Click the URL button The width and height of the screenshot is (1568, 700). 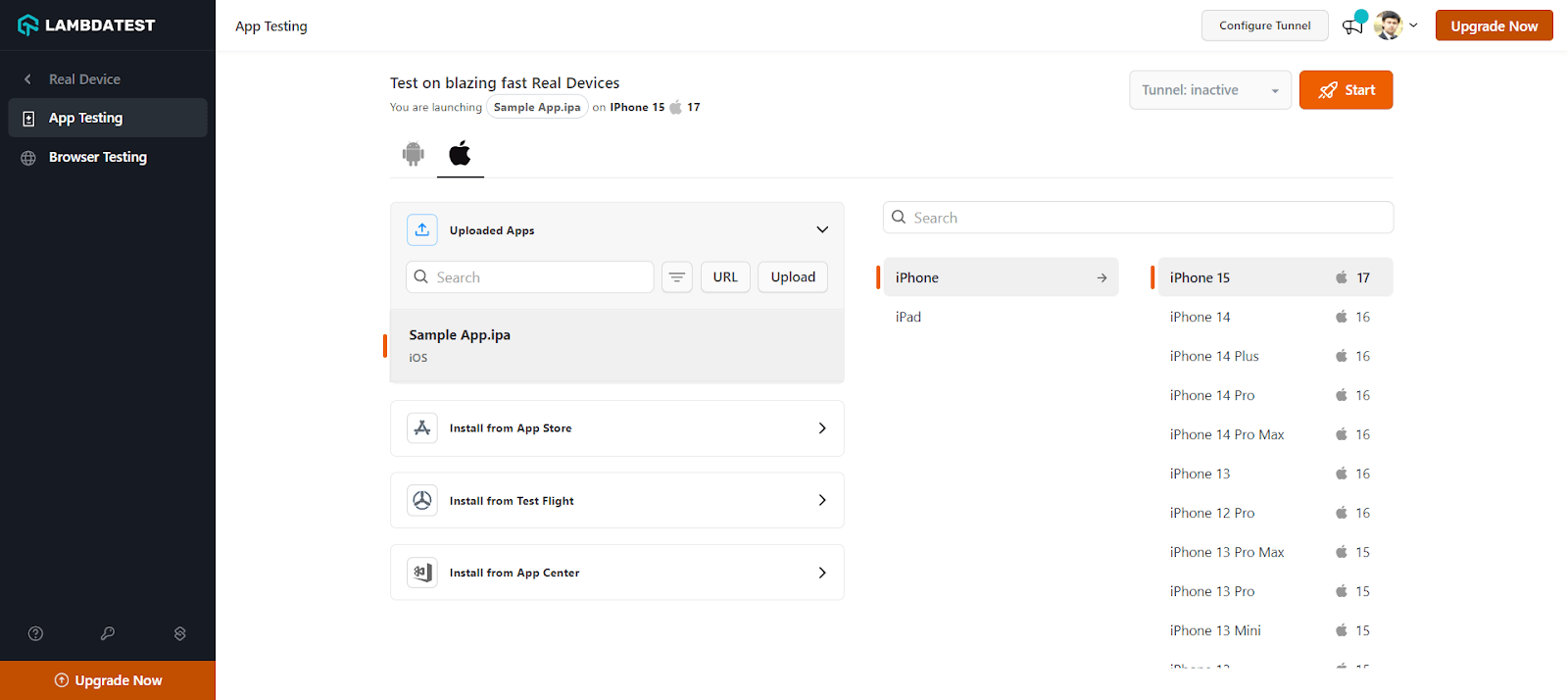click(725, 277)
